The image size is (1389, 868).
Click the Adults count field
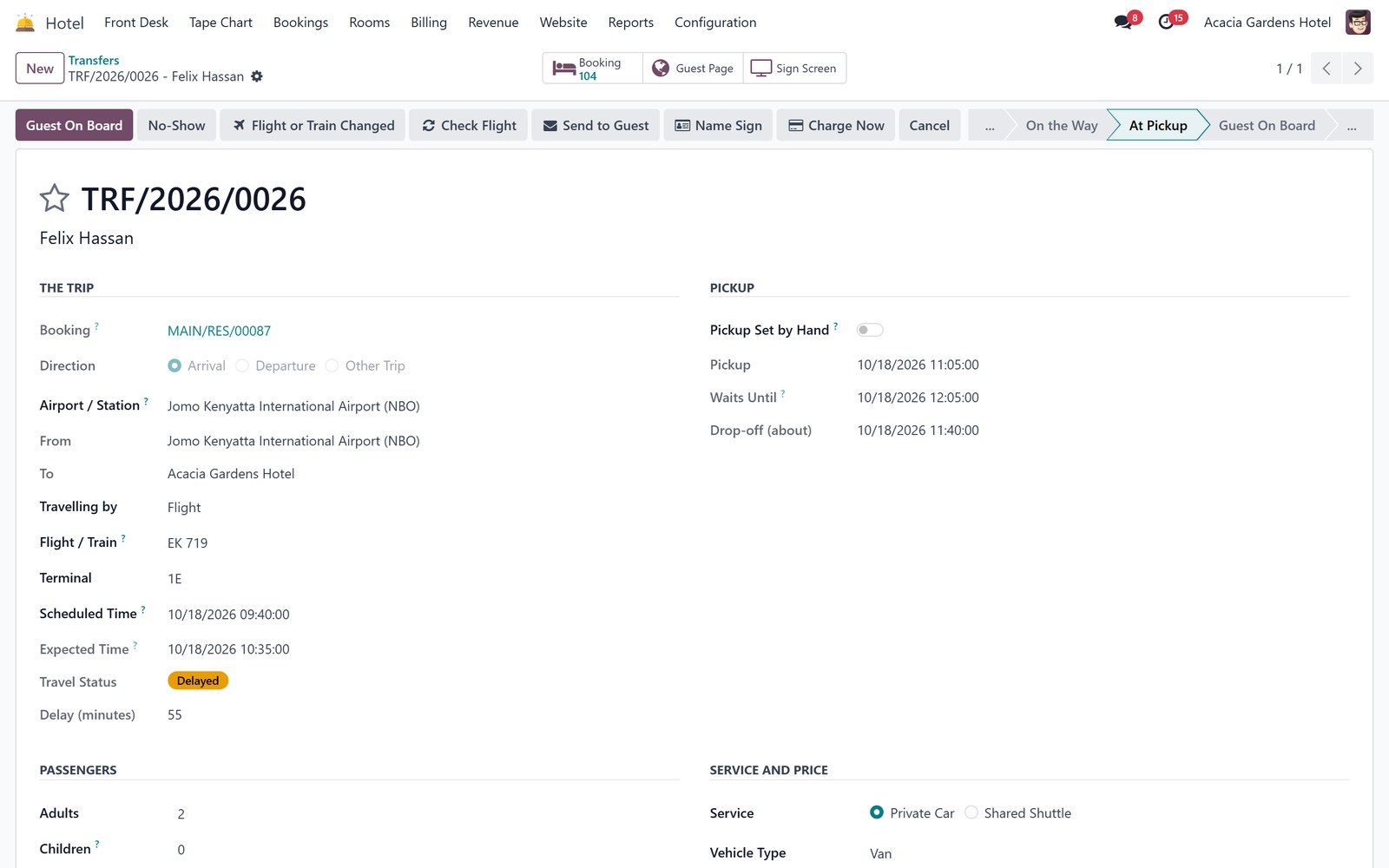428,814
